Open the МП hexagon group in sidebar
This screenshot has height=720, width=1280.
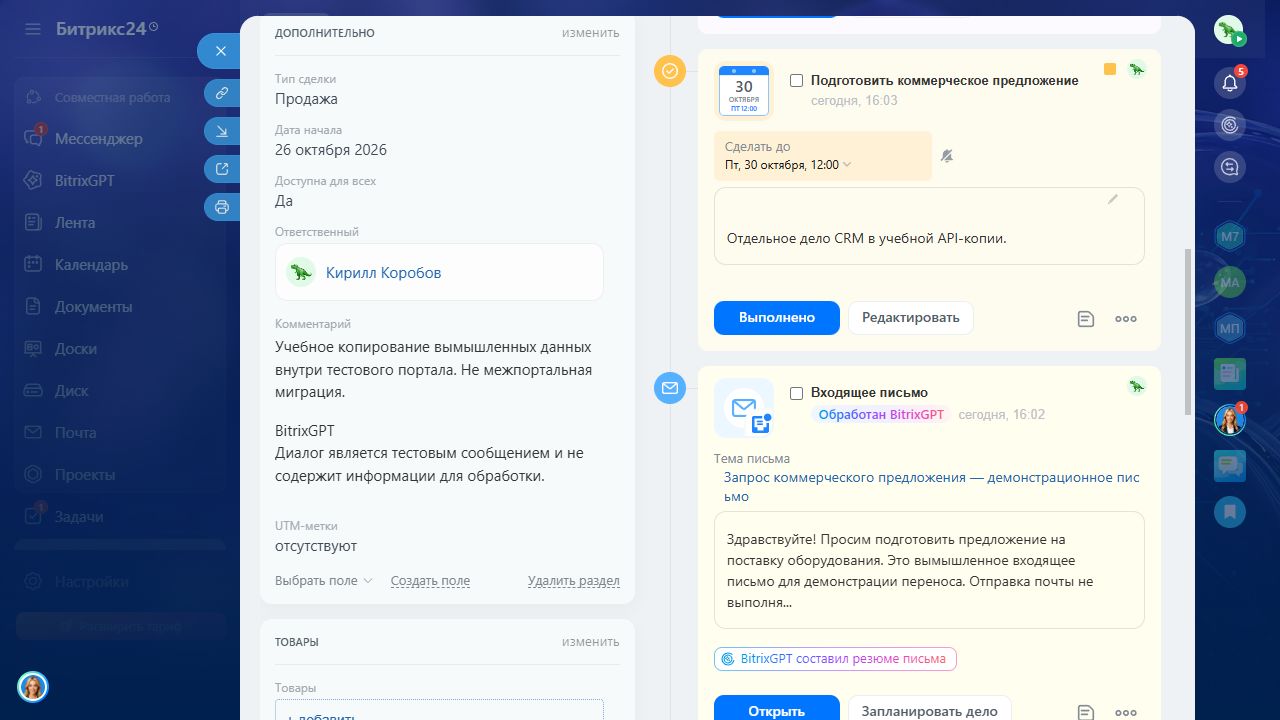click(1230, 329)
